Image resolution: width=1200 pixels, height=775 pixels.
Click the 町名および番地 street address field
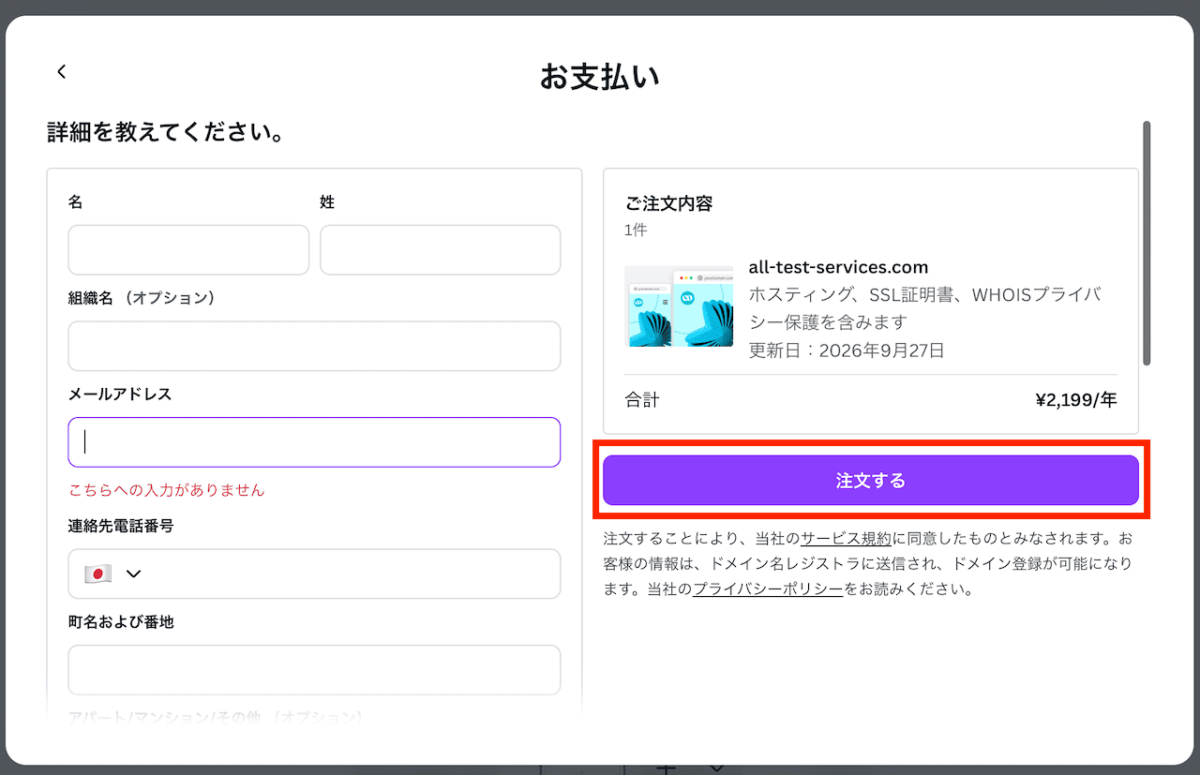coord(314,670)
